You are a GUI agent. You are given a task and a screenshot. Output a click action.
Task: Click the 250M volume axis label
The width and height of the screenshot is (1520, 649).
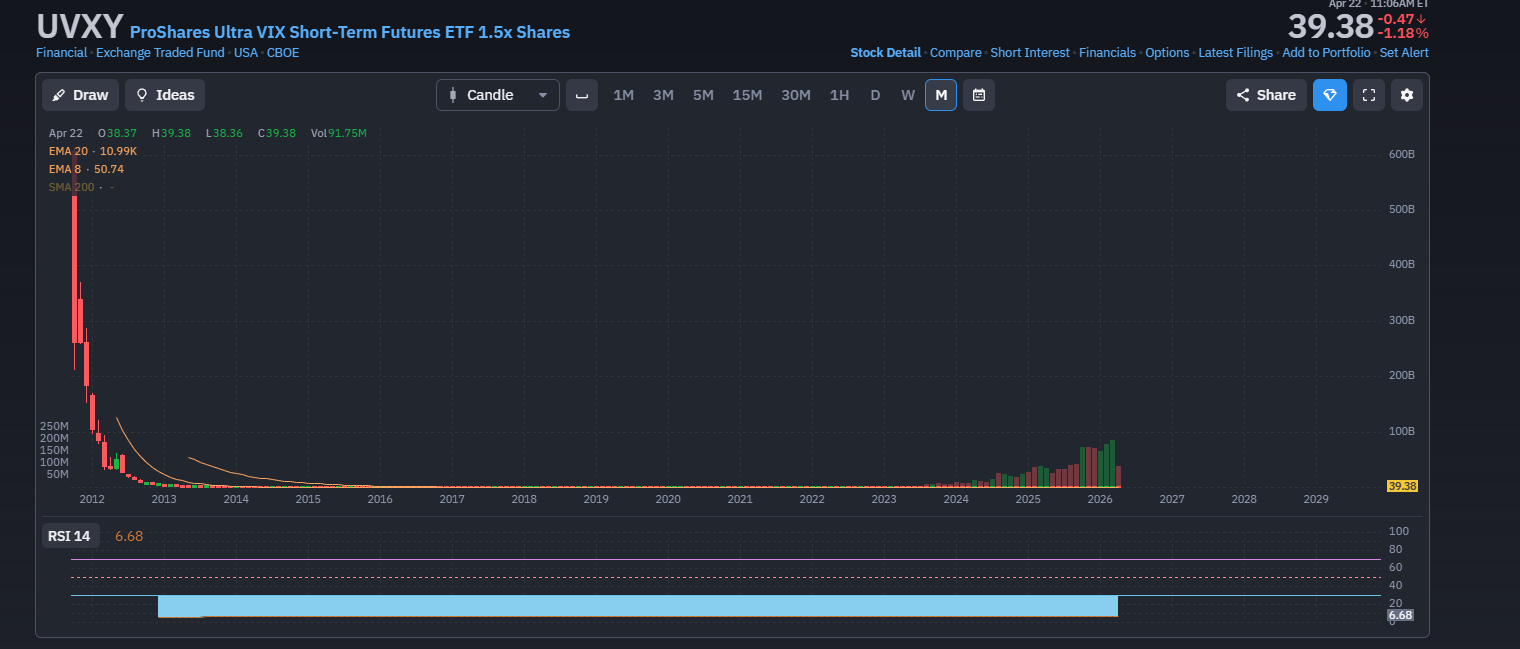point(54,426)
